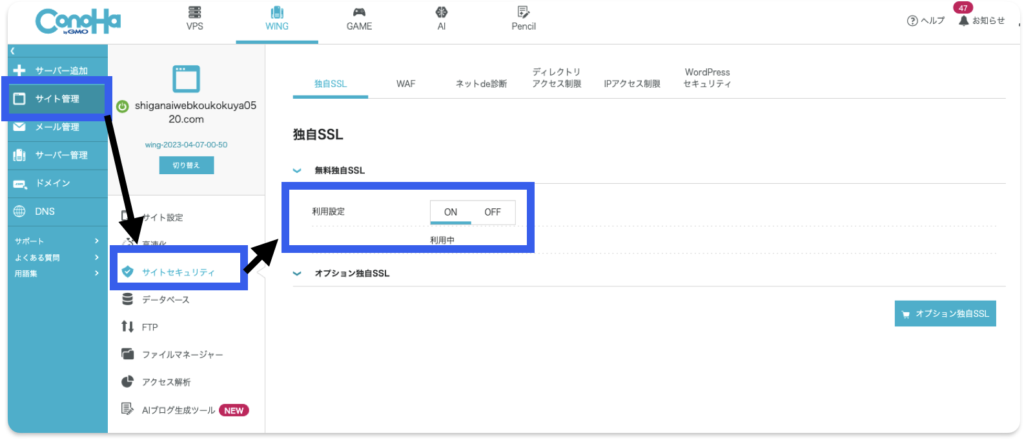
Task: Open the ヘルプ help menu
Action: pos(926,21)
